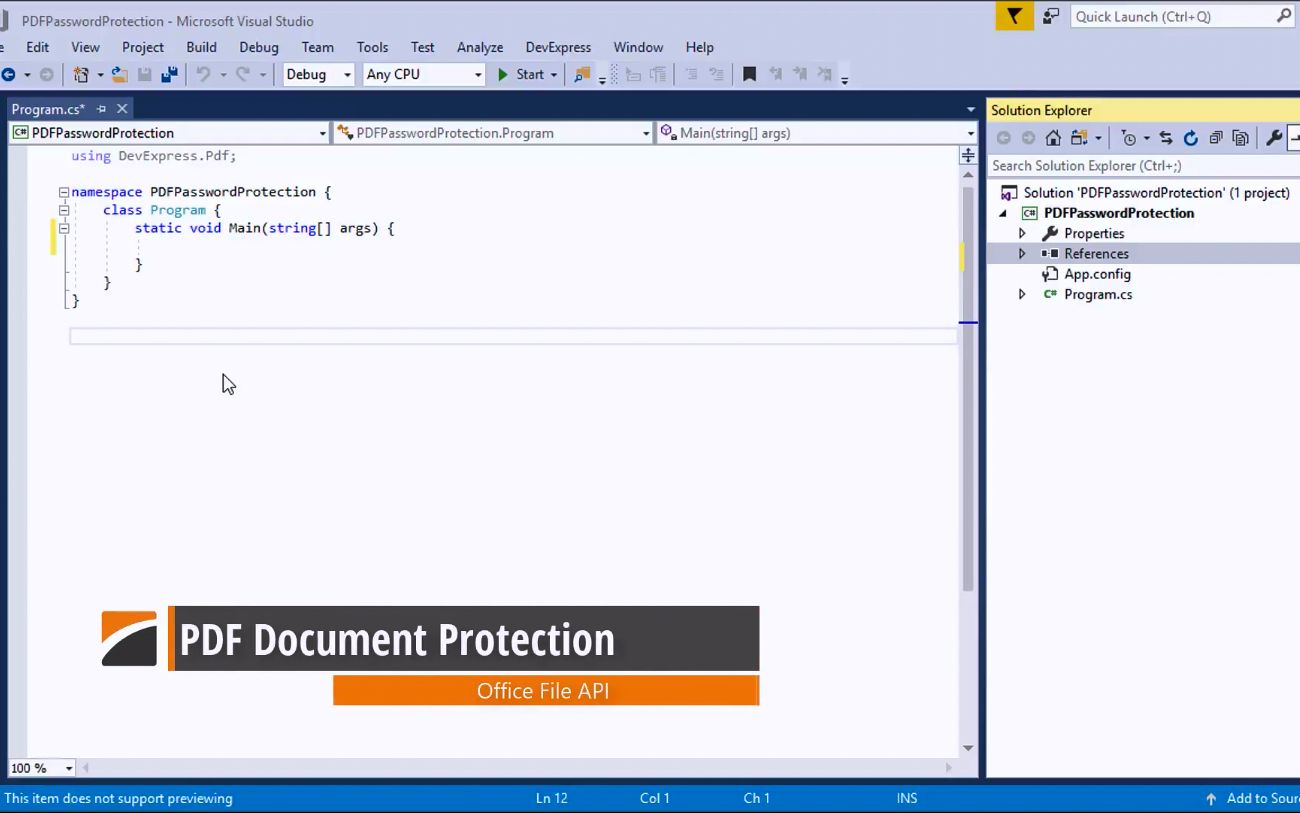Image resolution: width=1300 pixels, height=813 pixels.
Task: Select the References item in Solution Explorer
Action: pos(1096,254)
